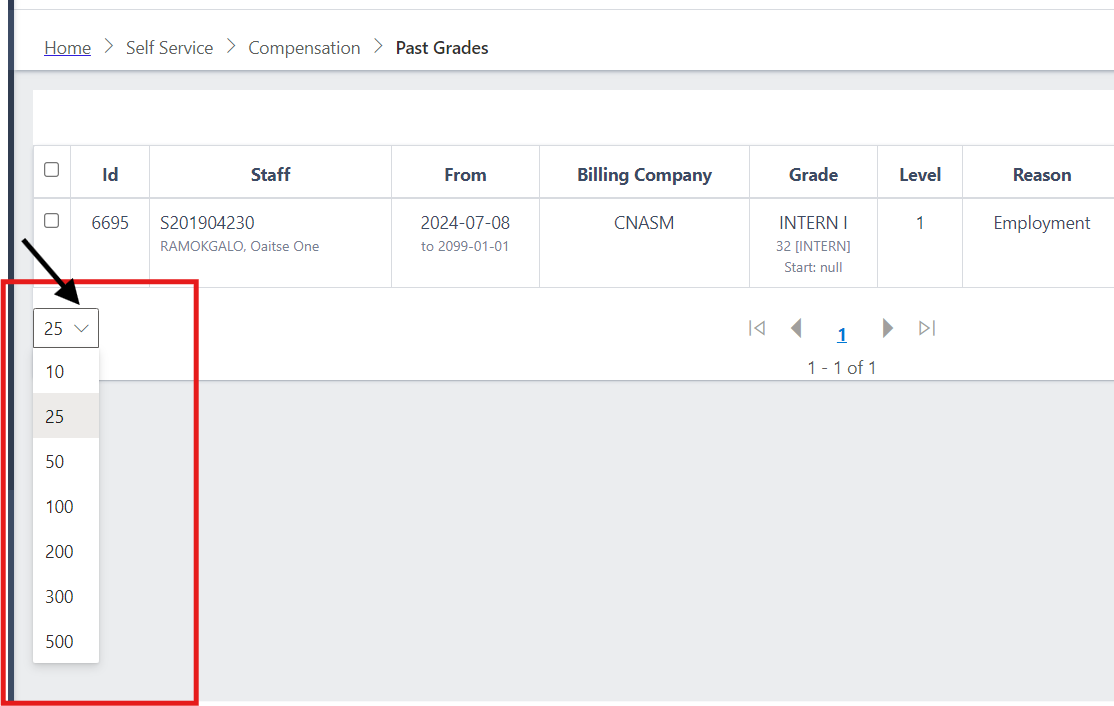This screenshot has width=1114, height=706.
Task: Select 500 rows per page
Action: 60,642
